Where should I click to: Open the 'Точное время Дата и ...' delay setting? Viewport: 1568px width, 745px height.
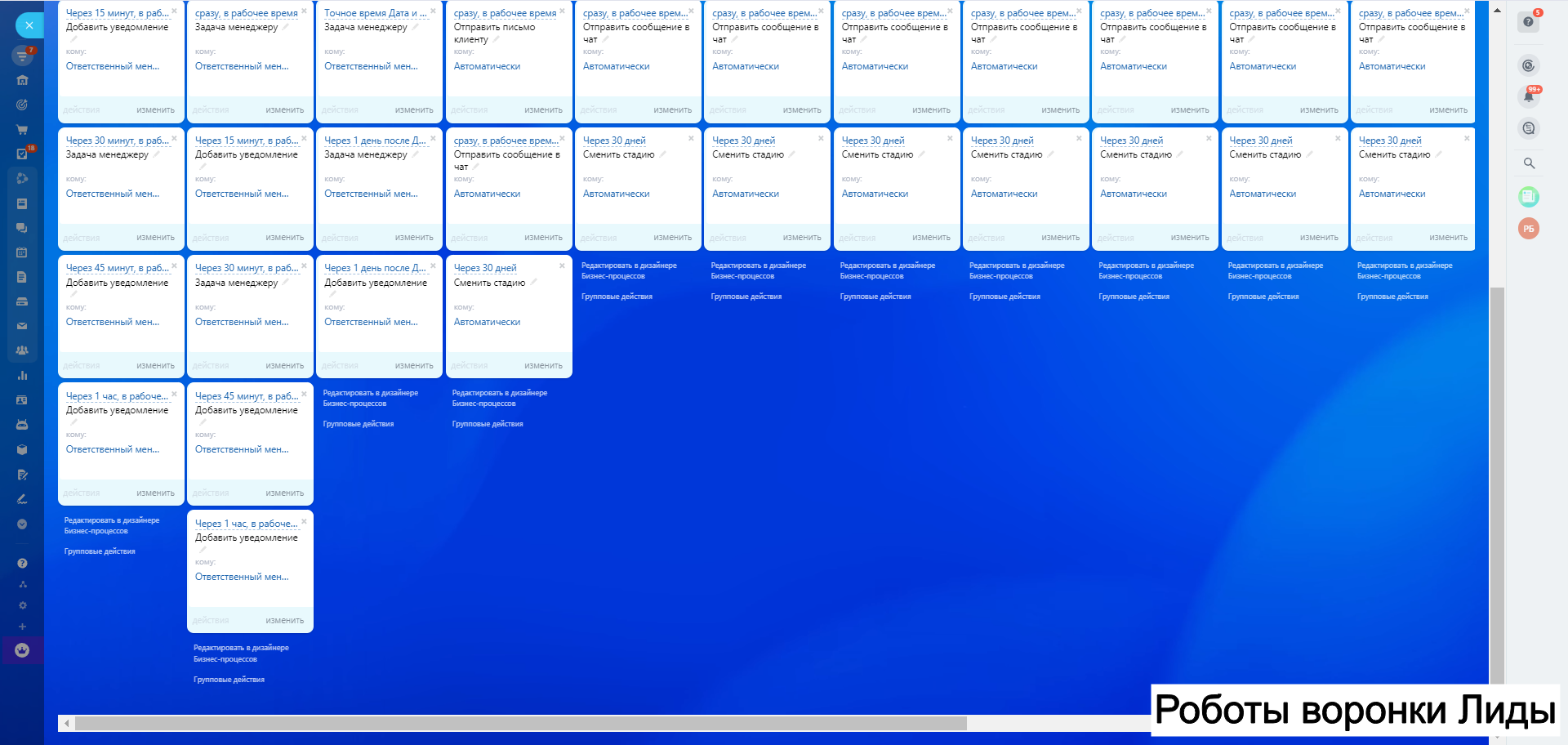pos(376,13)
